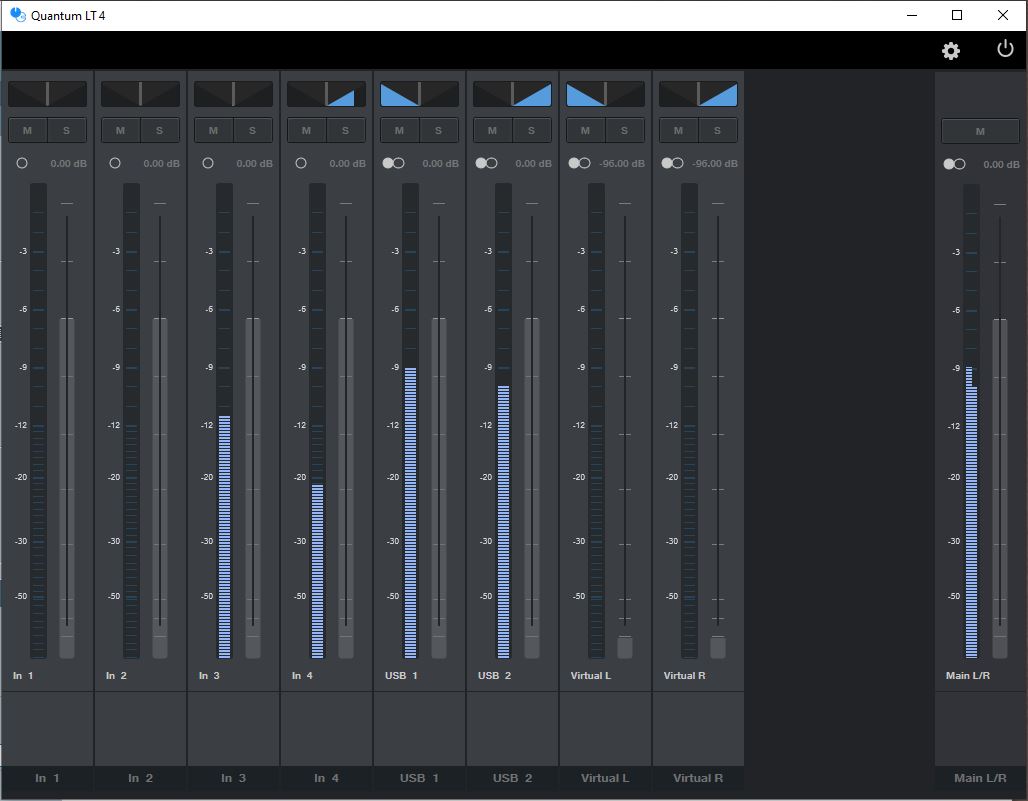The width and height of the screenshot is (1028, 801).
Task: Close the Quantum LT 4 window
Action: [1002, 15]
